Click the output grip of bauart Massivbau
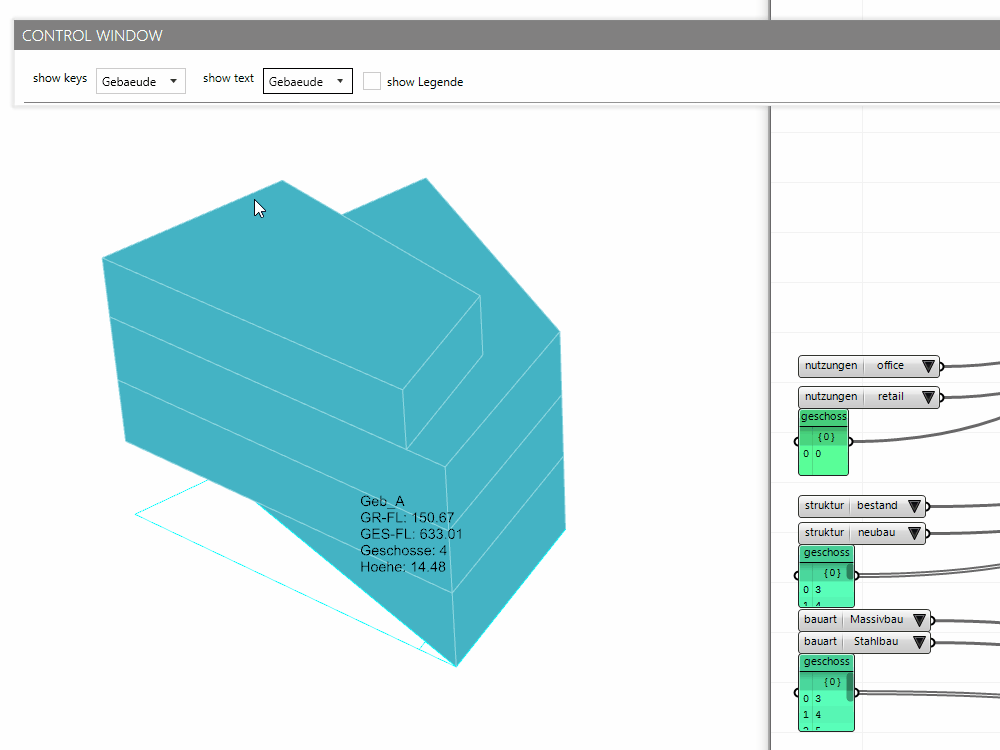The image size is (1000, 750). [933, 620]
